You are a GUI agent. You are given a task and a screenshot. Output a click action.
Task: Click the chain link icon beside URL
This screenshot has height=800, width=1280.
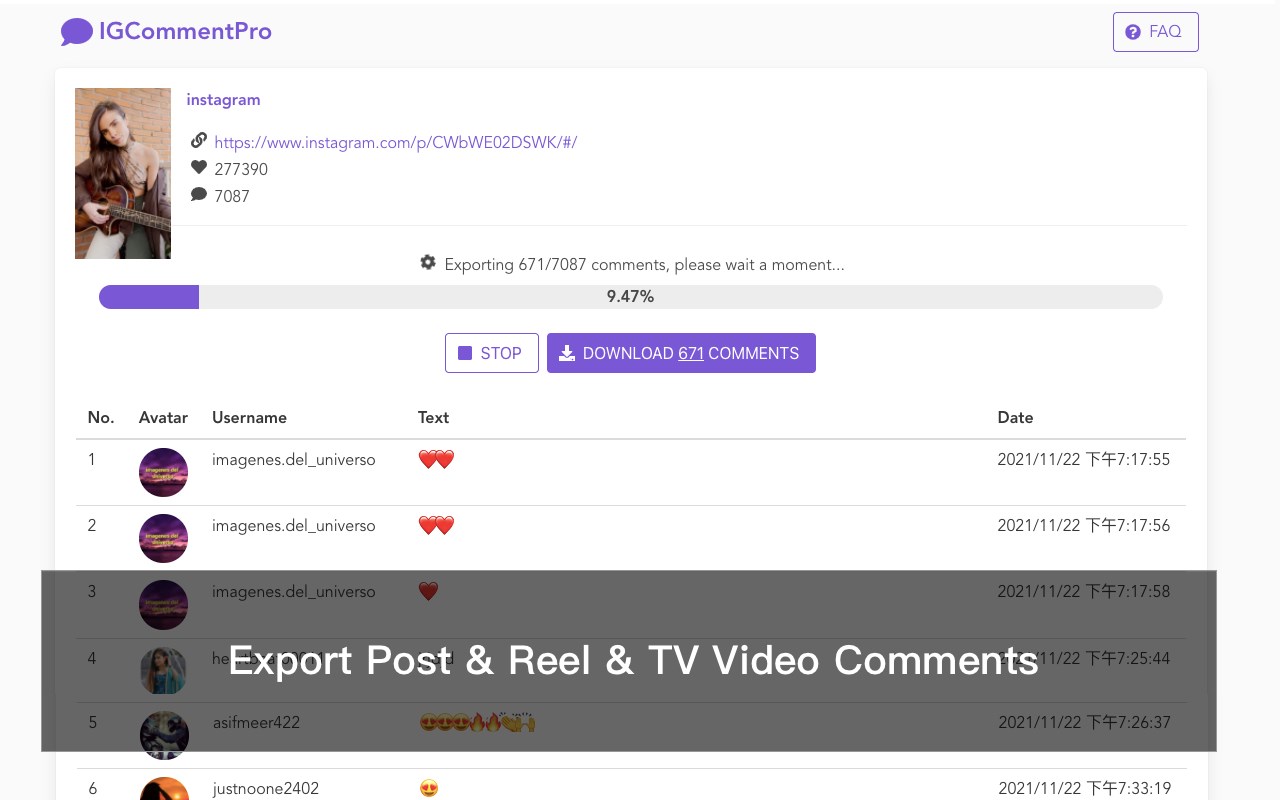point(198,141)
